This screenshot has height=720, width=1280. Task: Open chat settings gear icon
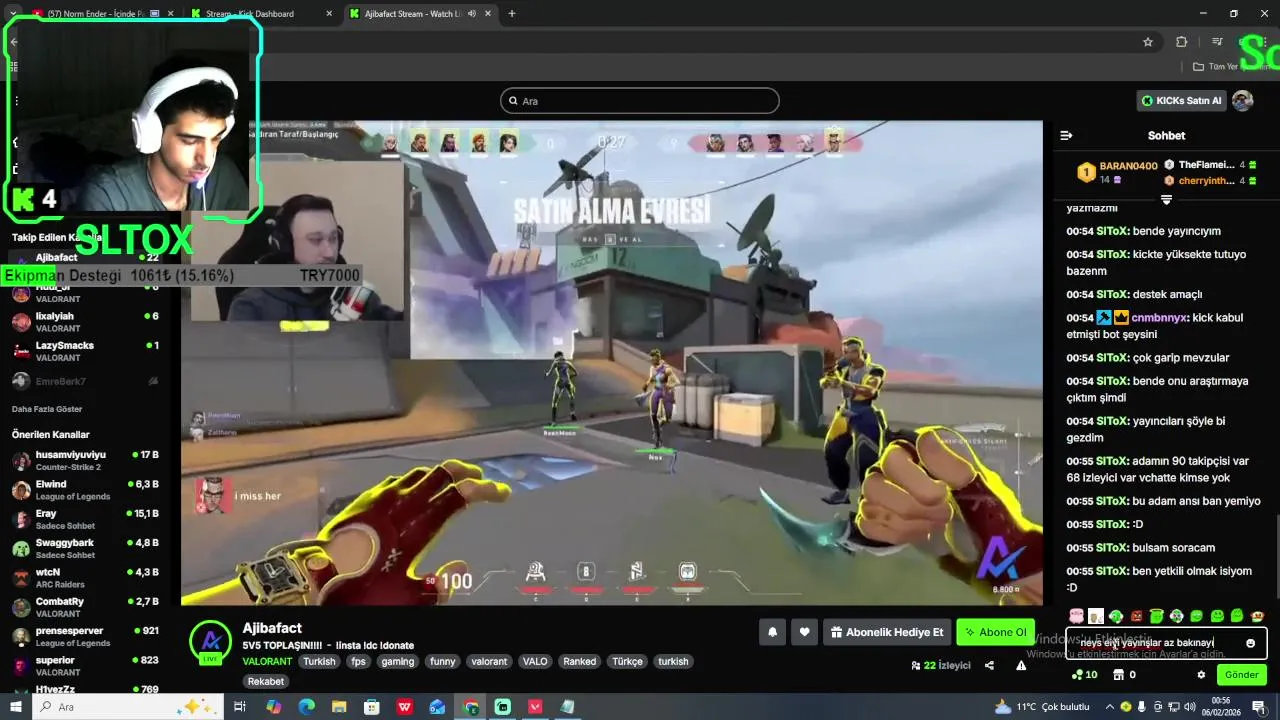pos(1201,675)
